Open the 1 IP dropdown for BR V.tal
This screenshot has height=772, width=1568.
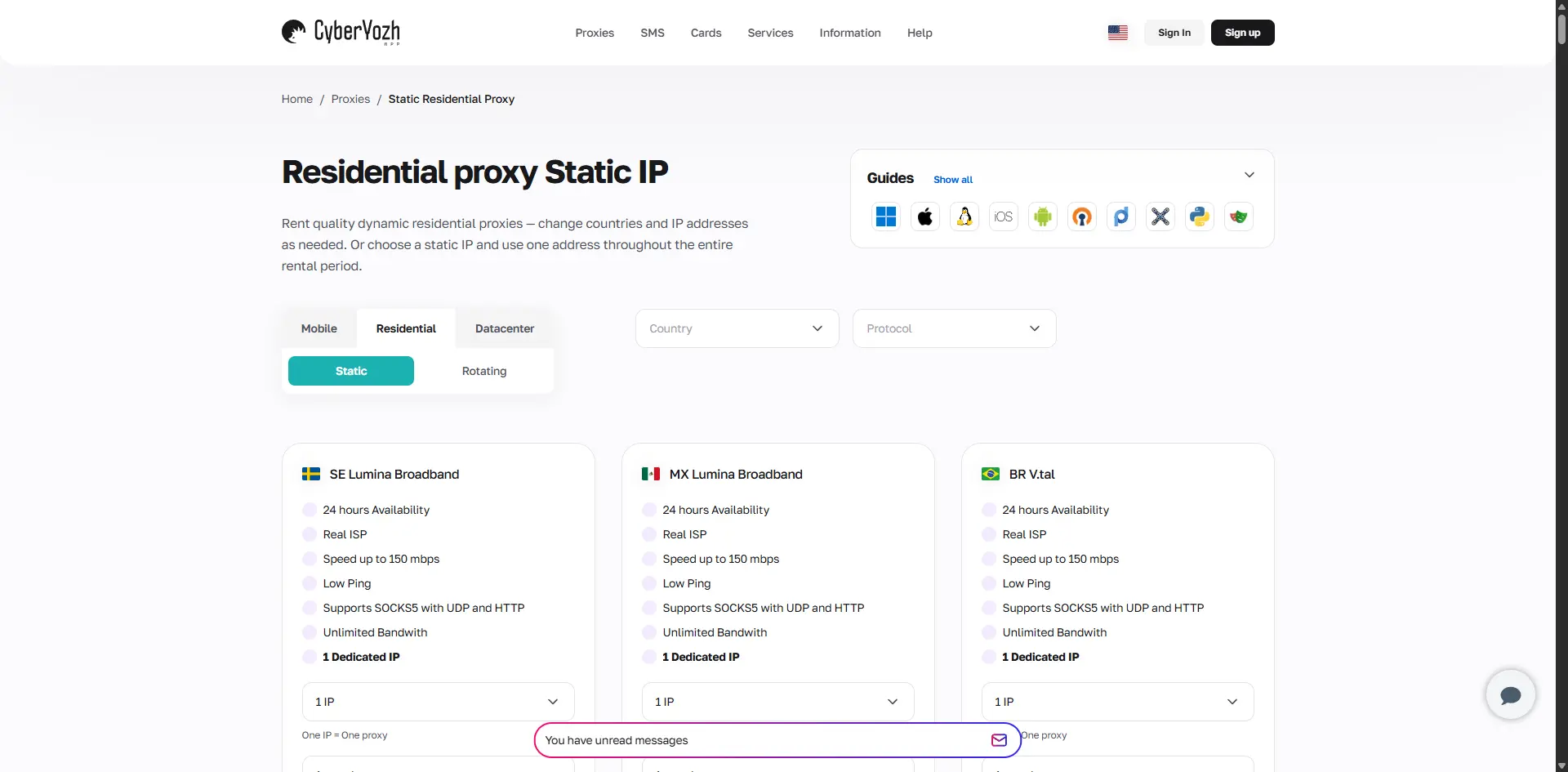[1118, 702]
